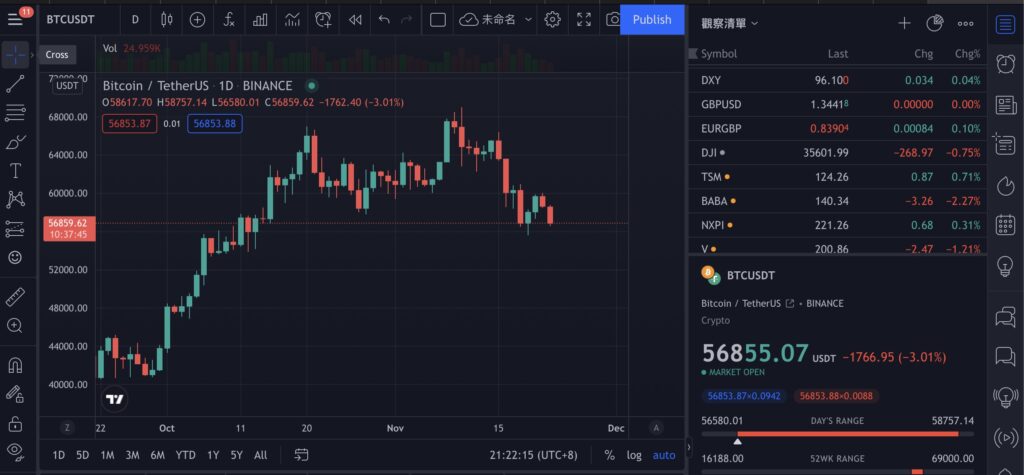The height and width of the screenshot is (475, 1024).
Task: Set the time range to 1D
Action: coord(59,455)
